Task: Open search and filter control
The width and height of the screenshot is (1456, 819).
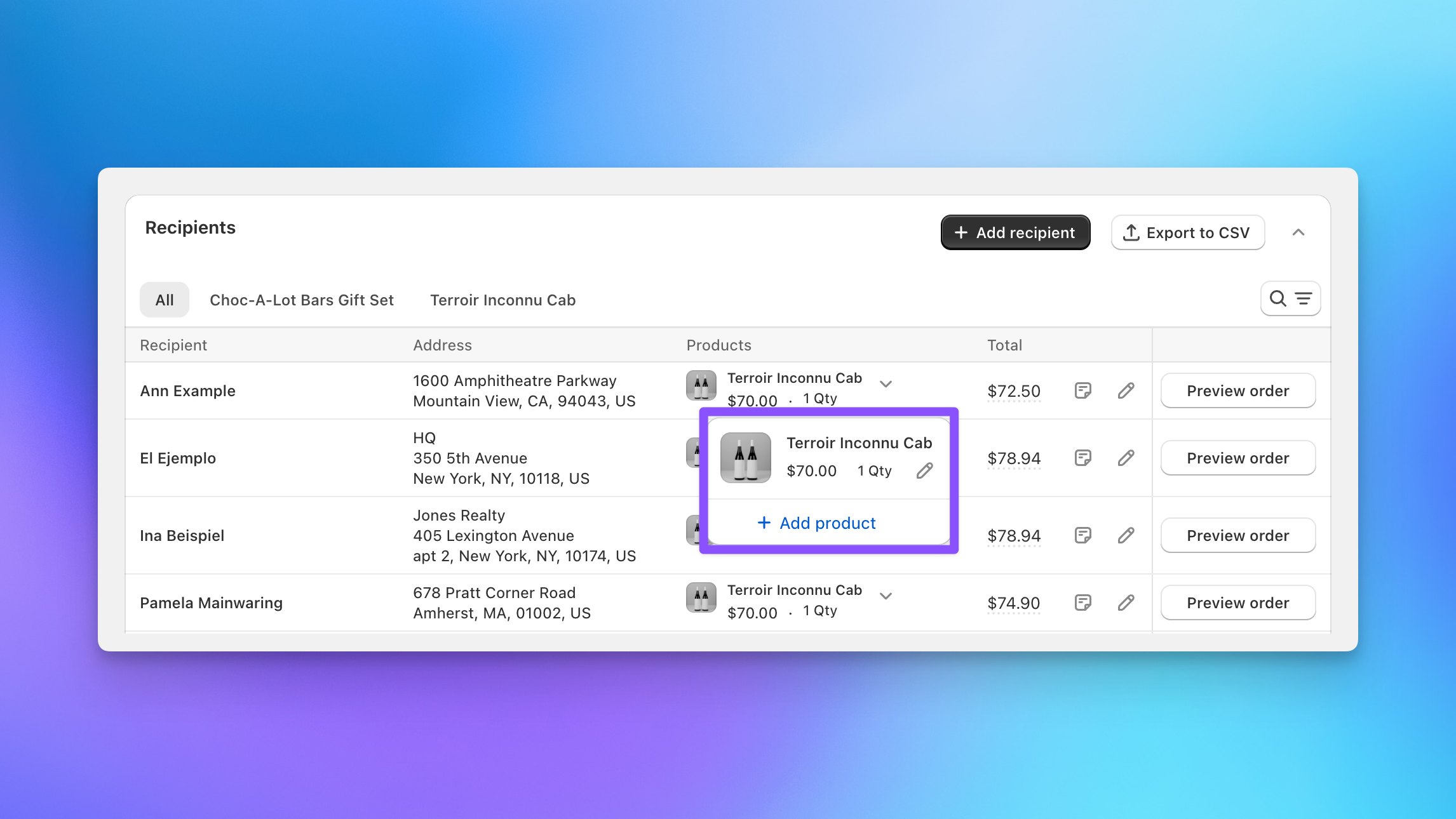Action: [1290, 298]
